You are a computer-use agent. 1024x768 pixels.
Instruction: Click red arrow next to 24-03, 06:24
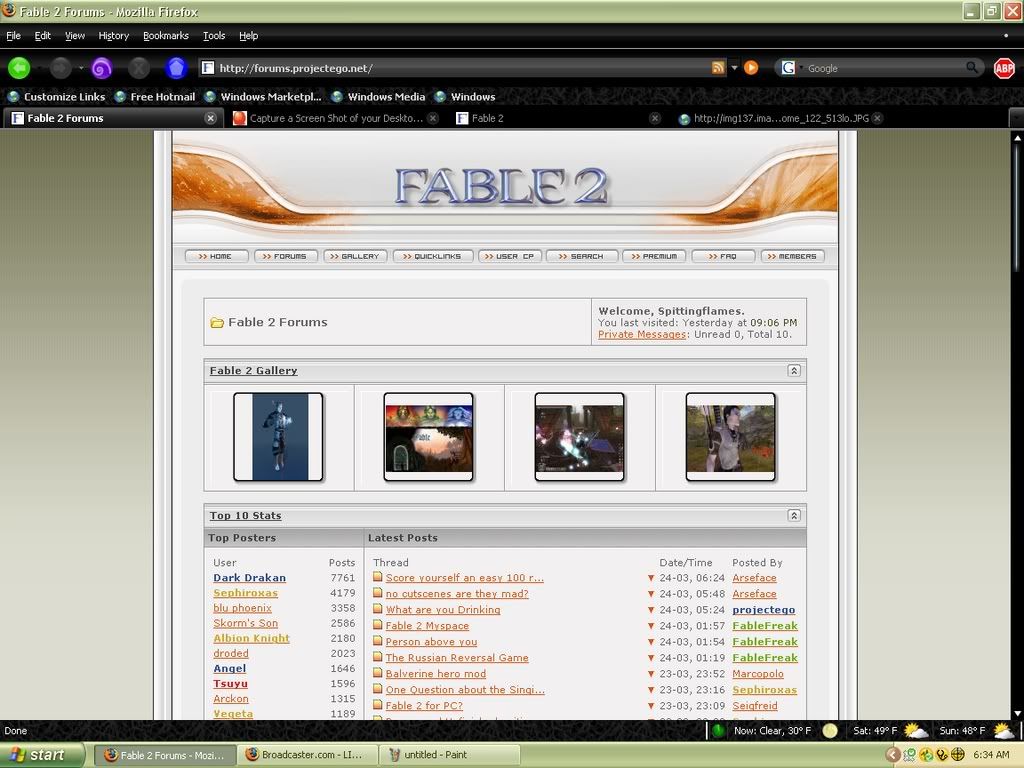(650, 579)
